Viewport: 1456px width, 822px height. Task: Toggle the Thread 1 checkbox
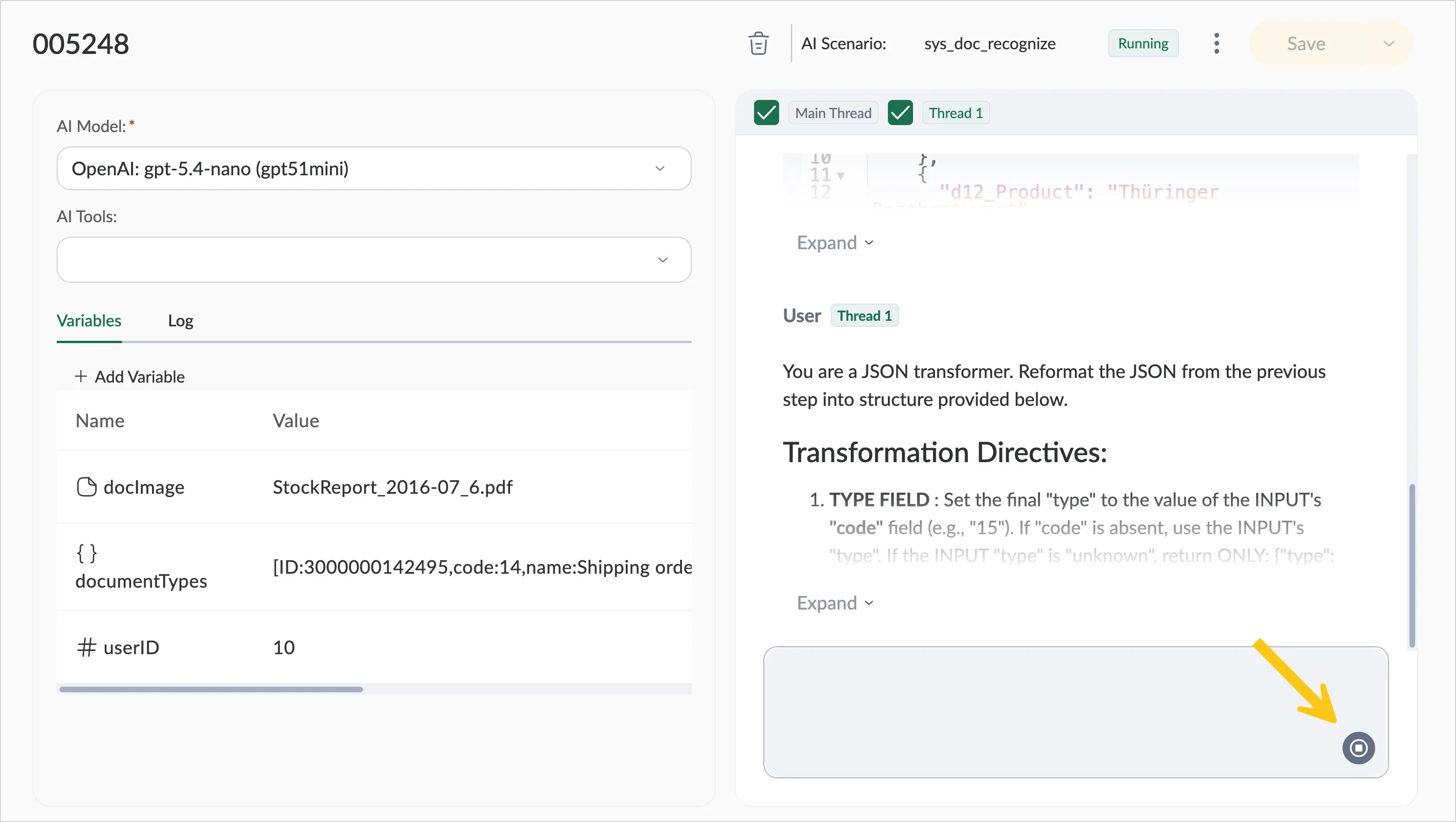coord(900,113)
